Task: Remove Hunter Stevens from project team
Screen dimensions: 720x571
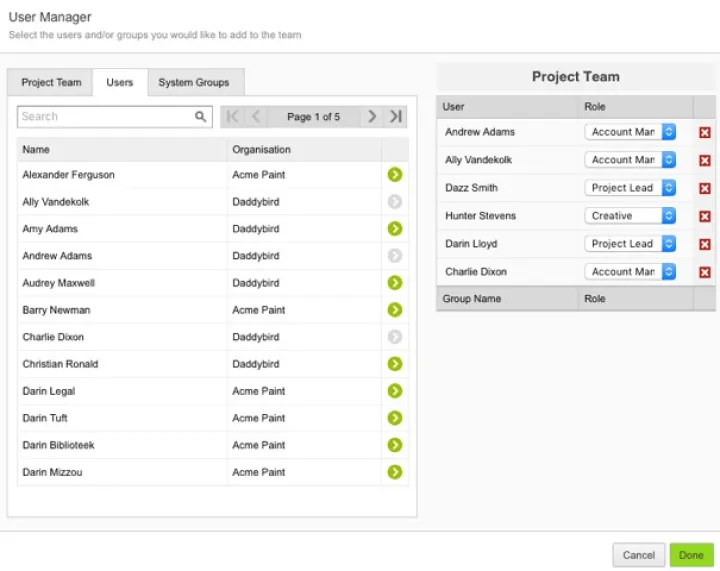Action: 704,216
